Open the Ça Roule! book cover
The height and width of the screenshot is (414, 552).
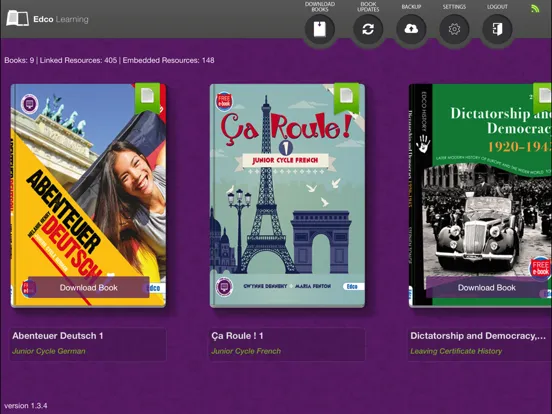point(287,196)
